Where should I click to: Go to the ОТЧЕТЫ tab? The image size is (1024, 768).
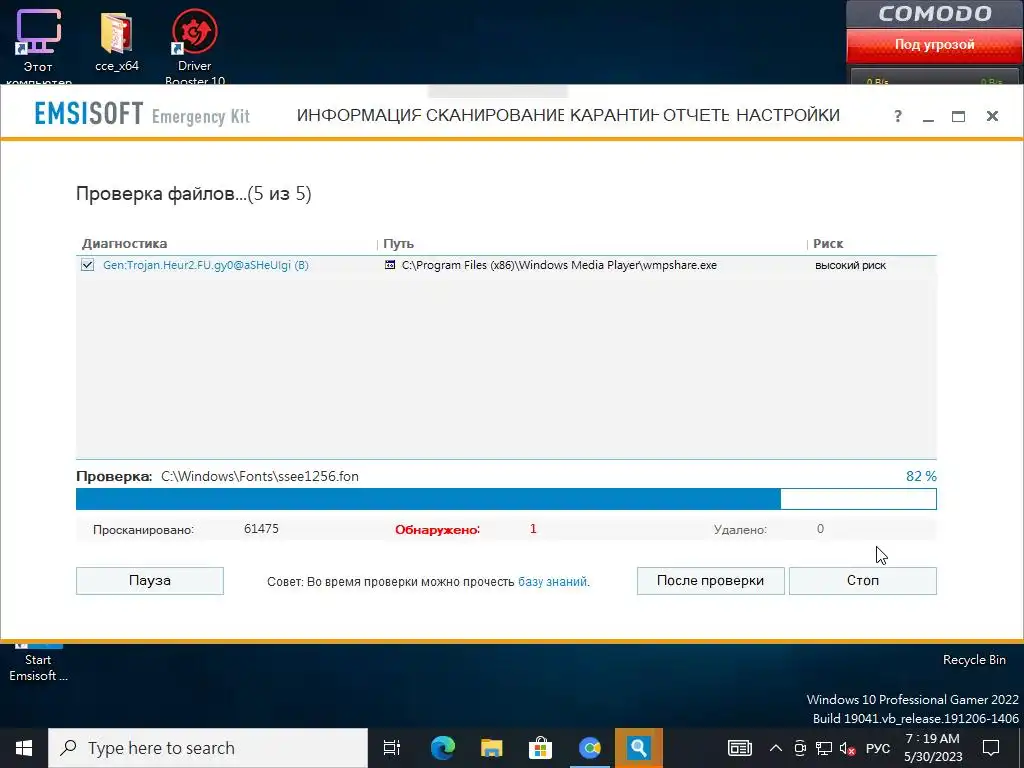coord(697,116)
